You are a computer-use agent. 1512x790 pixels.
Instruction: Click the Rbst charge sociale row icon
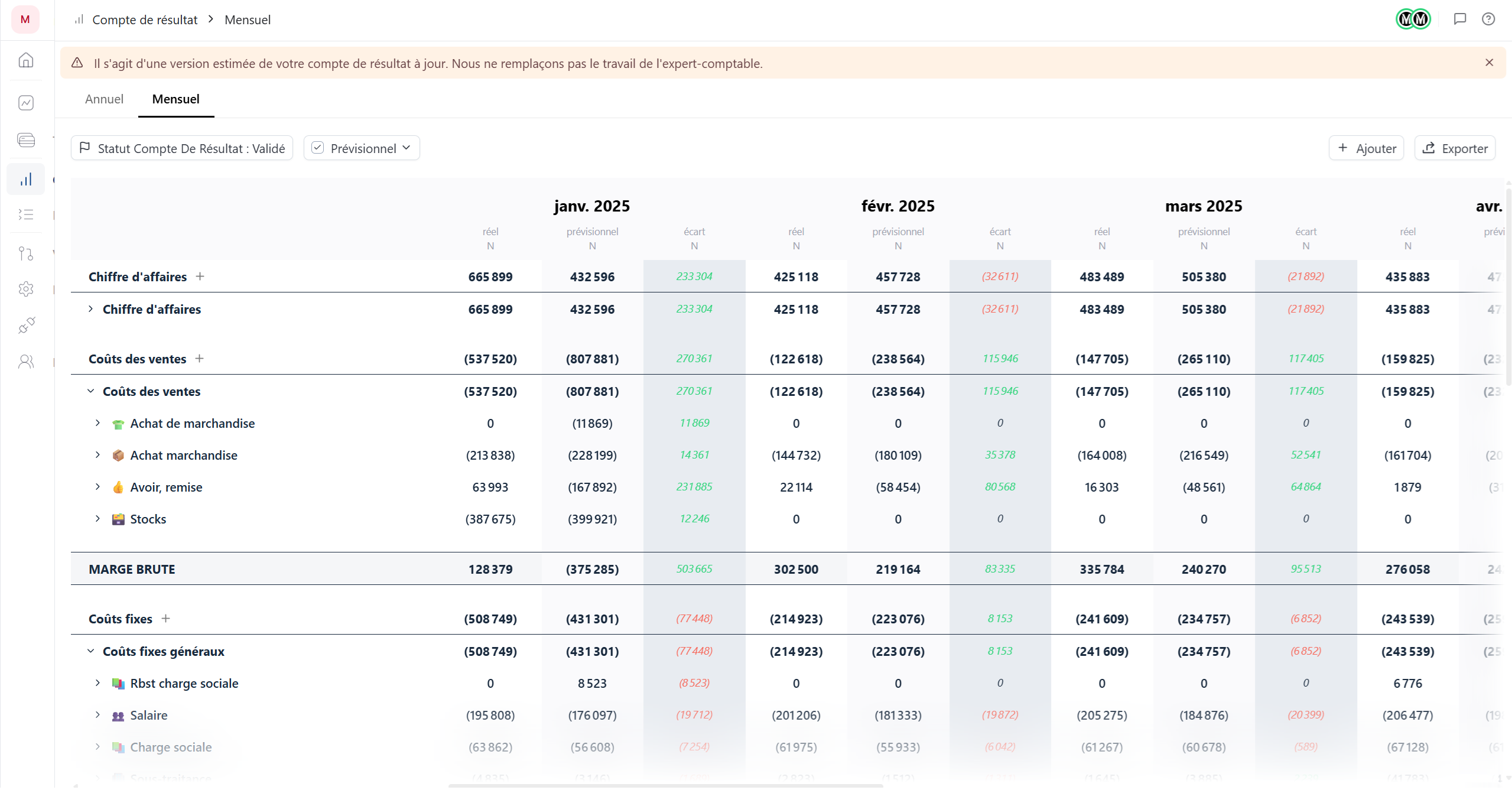[118, 684]
